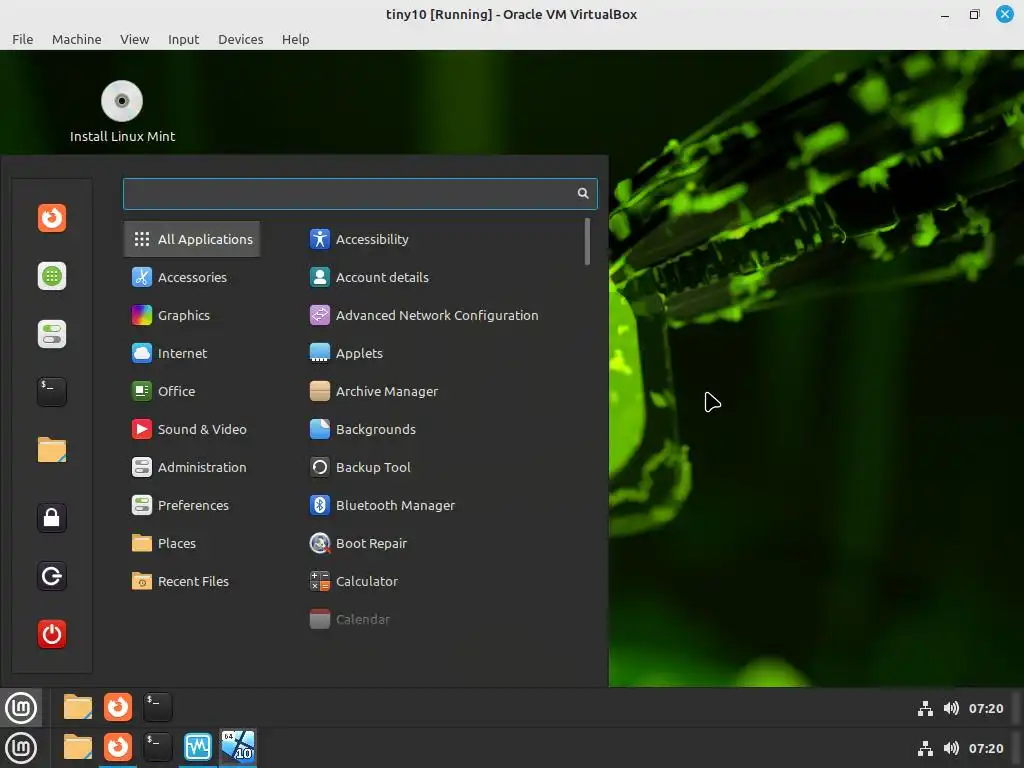Focus the application menu search field
Viewport: 1024px width, 768px height.
click(x=360, y=193)
